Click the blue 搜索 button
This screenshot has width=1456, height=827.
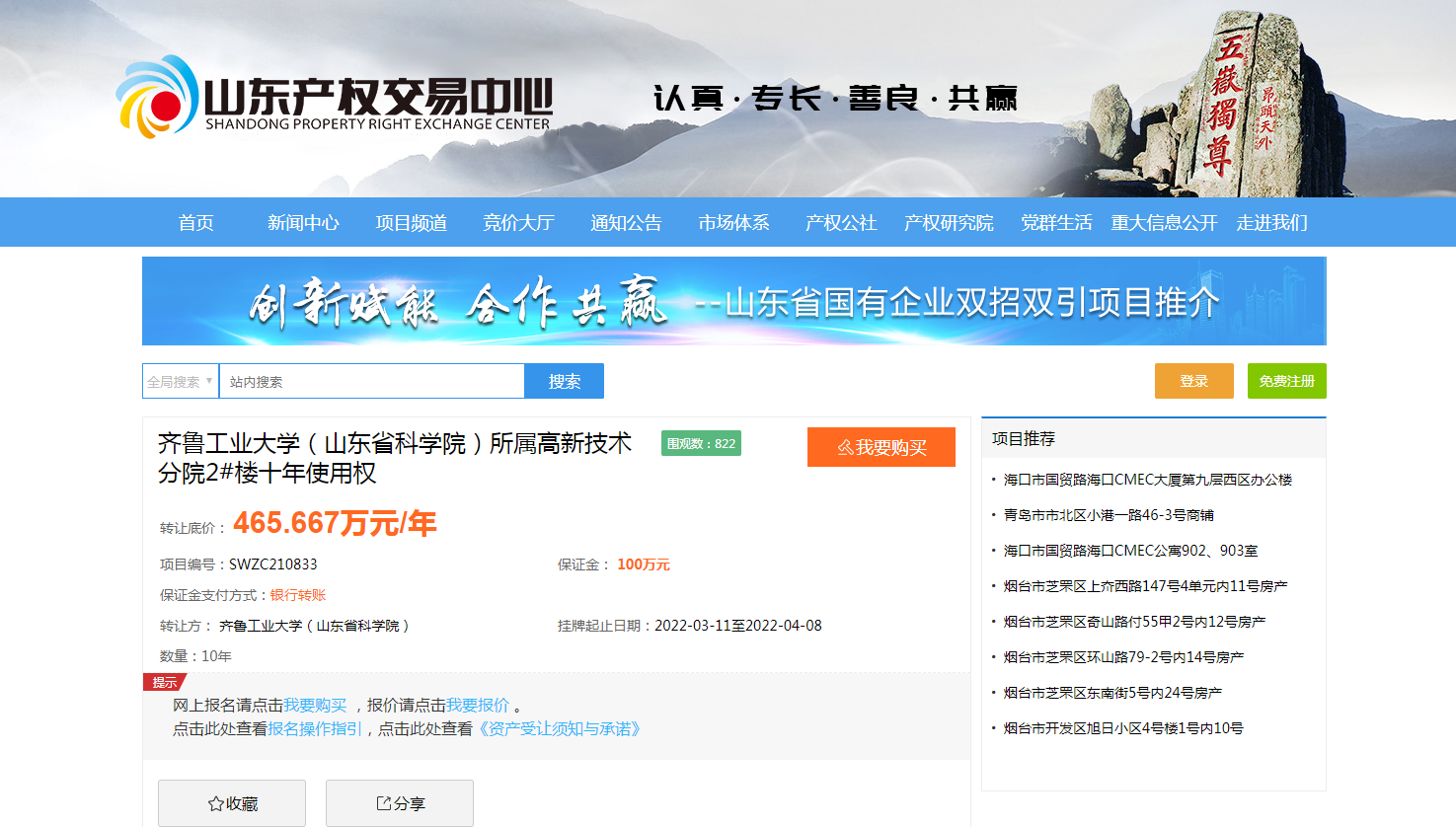tap(564, 381)
